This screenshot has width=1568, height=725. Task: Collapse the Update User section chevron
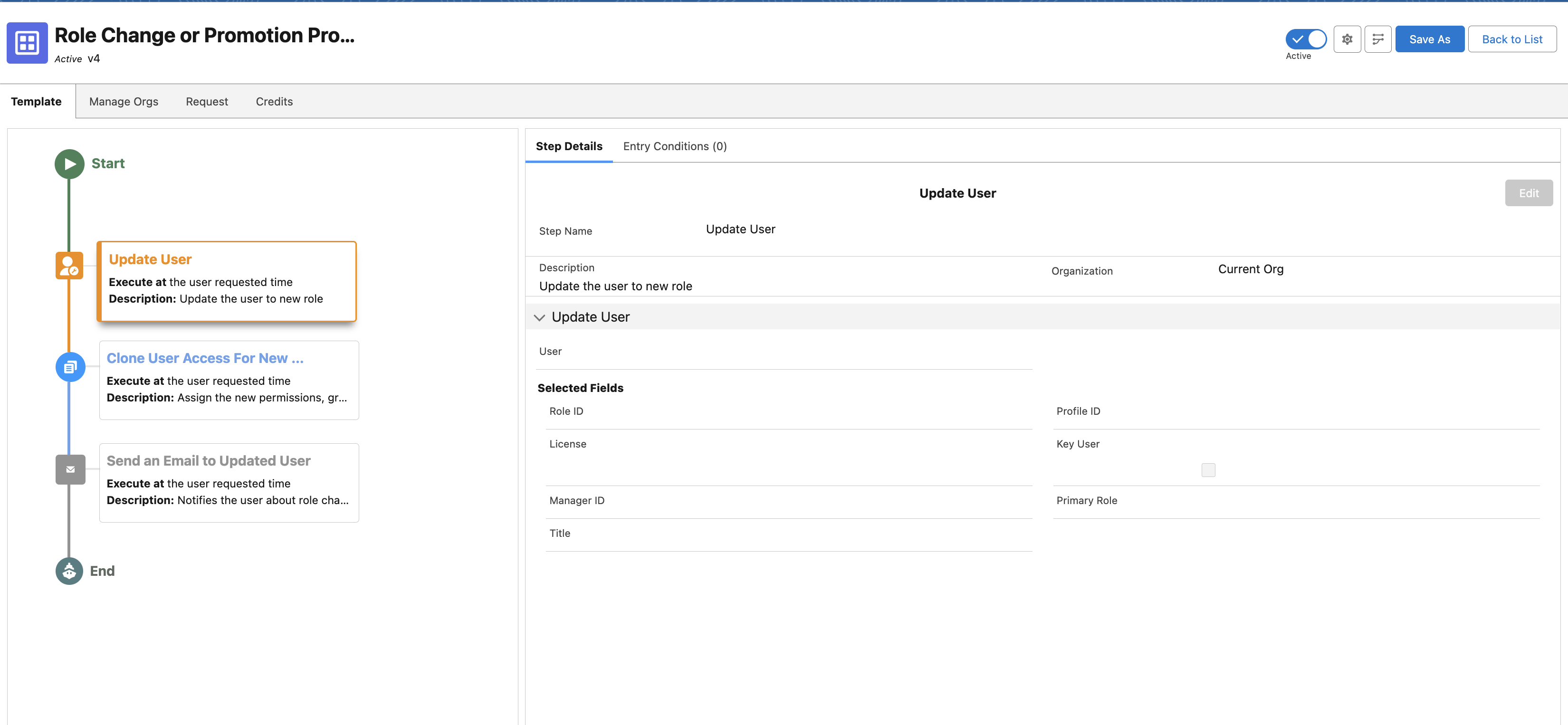click(x=539, y=318)
